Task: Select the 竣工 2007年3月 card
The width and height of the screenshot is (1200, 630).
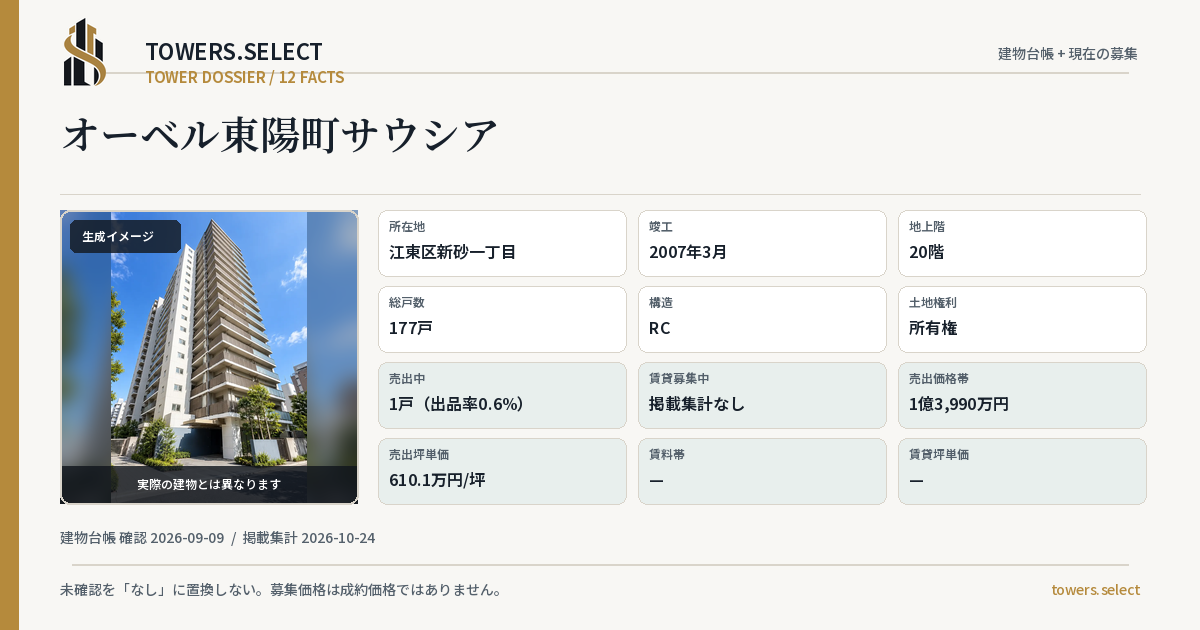Action: pyautogui.click(x=762, y=243)
